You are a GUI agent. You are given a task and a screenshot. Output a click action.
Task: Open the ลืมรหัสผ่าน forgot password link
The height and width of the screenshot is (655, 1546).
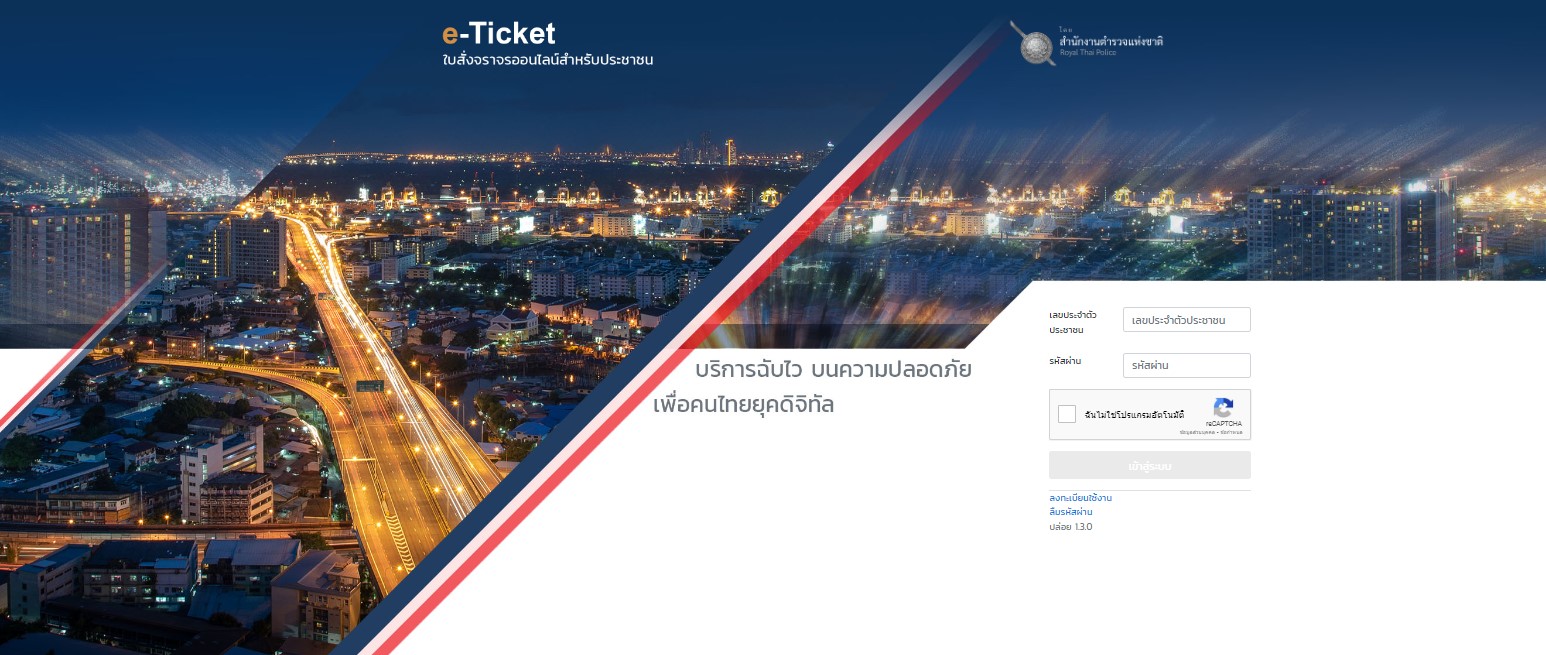(x=1071, y=512)
